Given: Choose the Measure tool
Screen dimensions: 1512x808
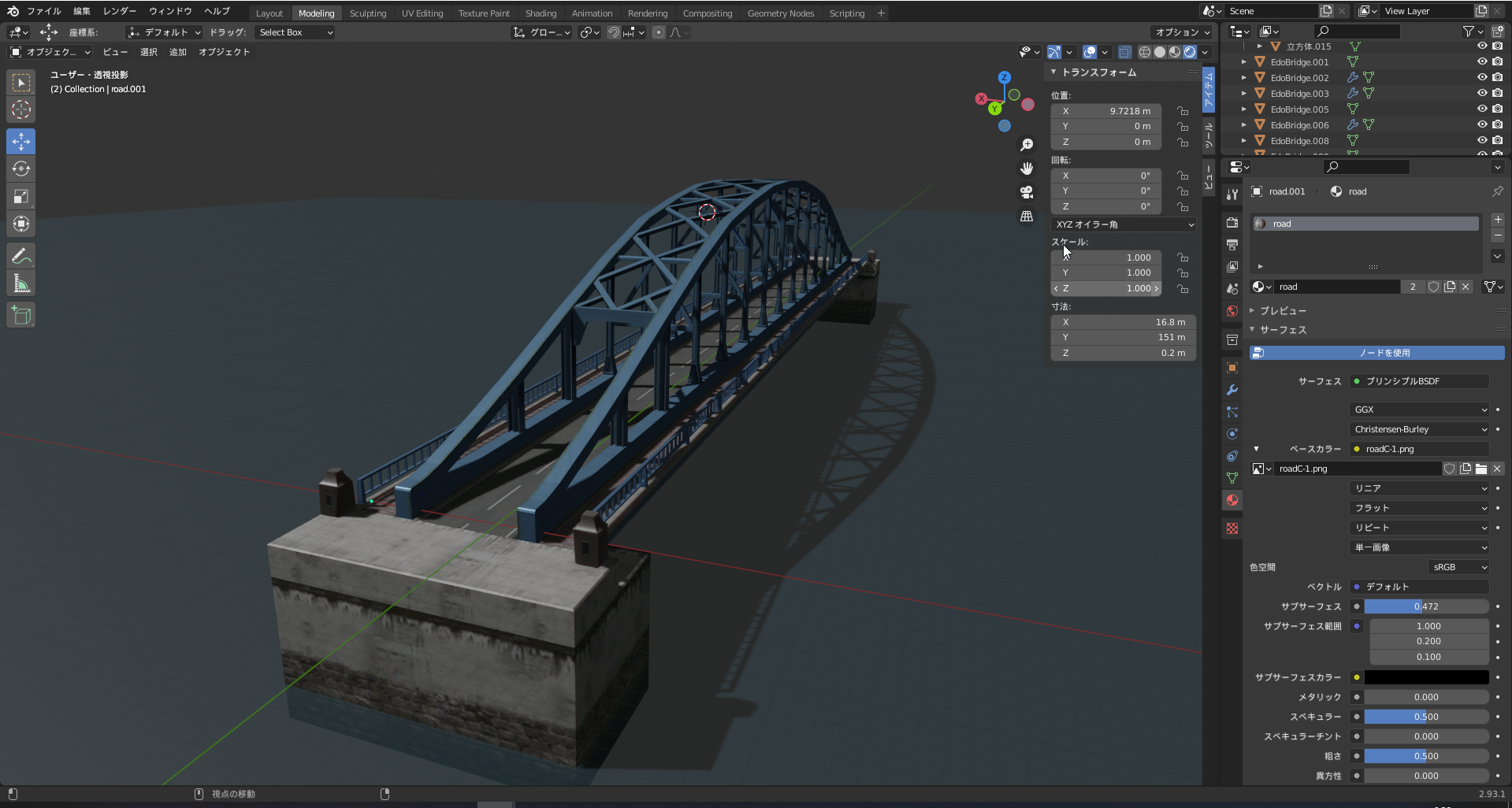Looking at the screenshot, I should (21, 284).
